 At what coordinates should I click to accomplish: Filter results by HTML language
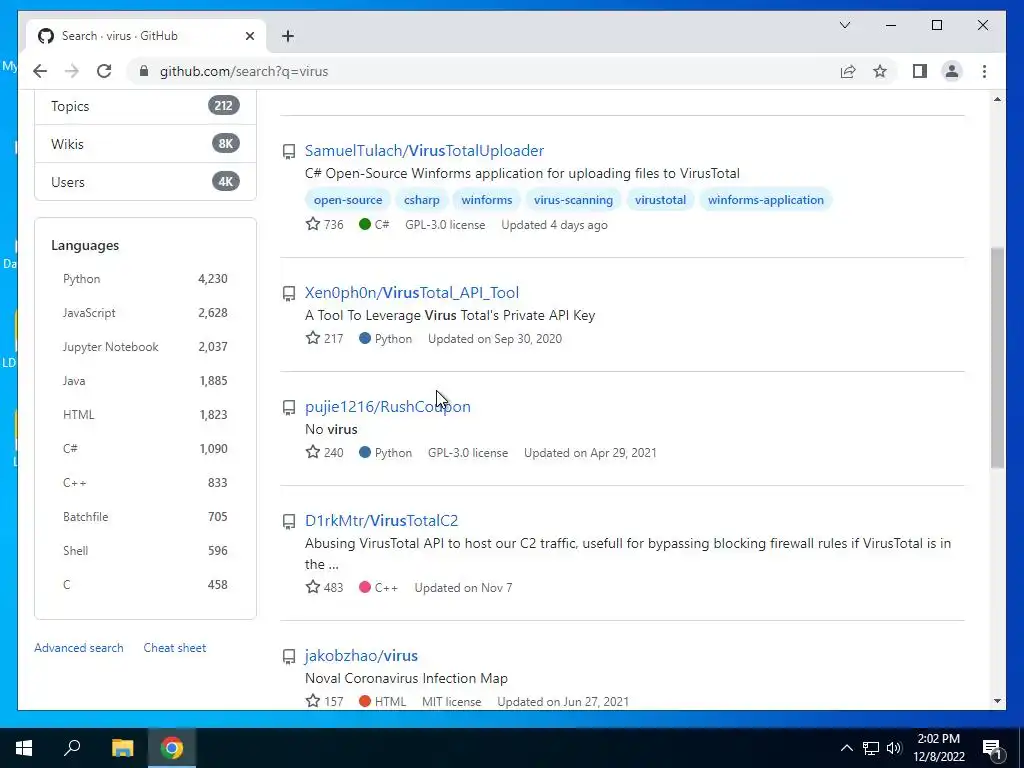point(145,415)
